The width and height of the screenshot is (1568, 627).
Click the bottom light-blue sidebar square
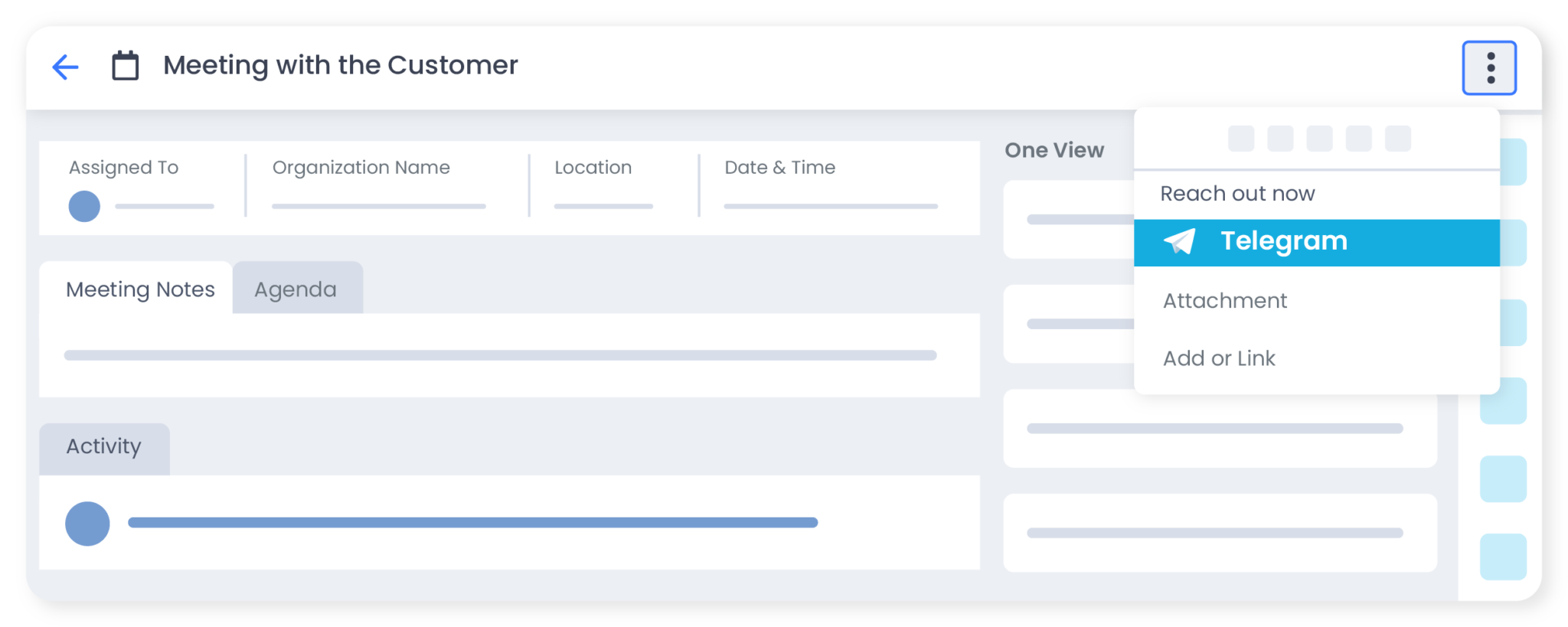coord(1503,557)
